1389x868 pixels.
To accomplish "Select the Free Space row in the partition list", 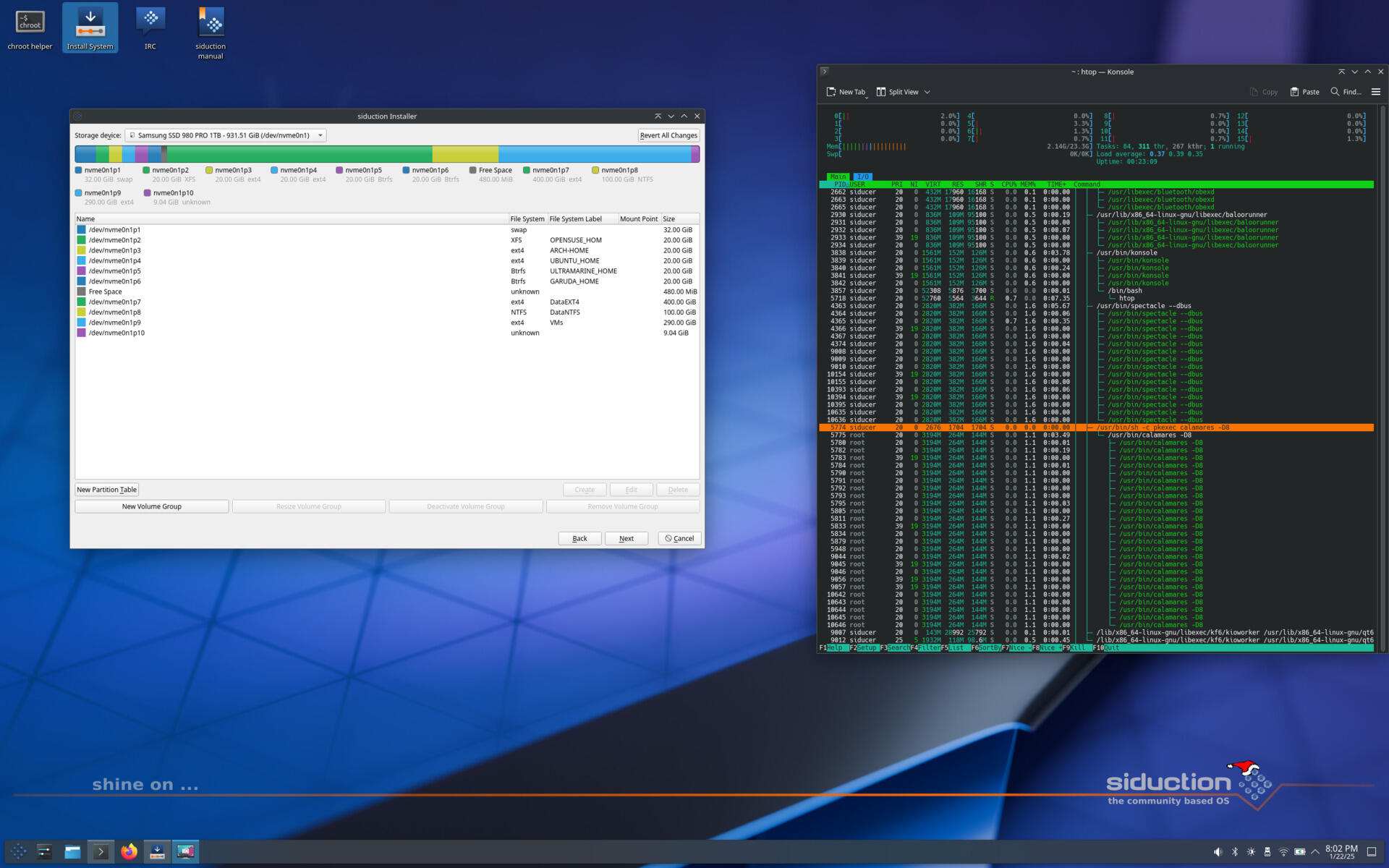I will (x=387, y=292).
